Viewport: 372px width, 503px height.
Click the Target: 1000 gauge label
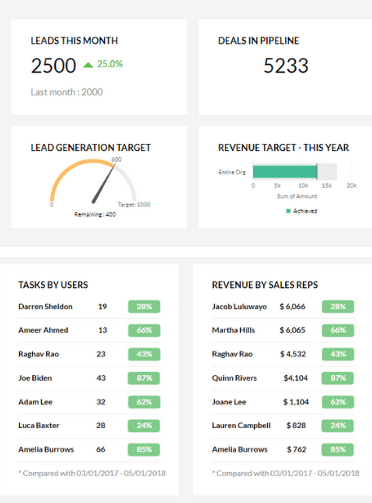coord(134,204)
